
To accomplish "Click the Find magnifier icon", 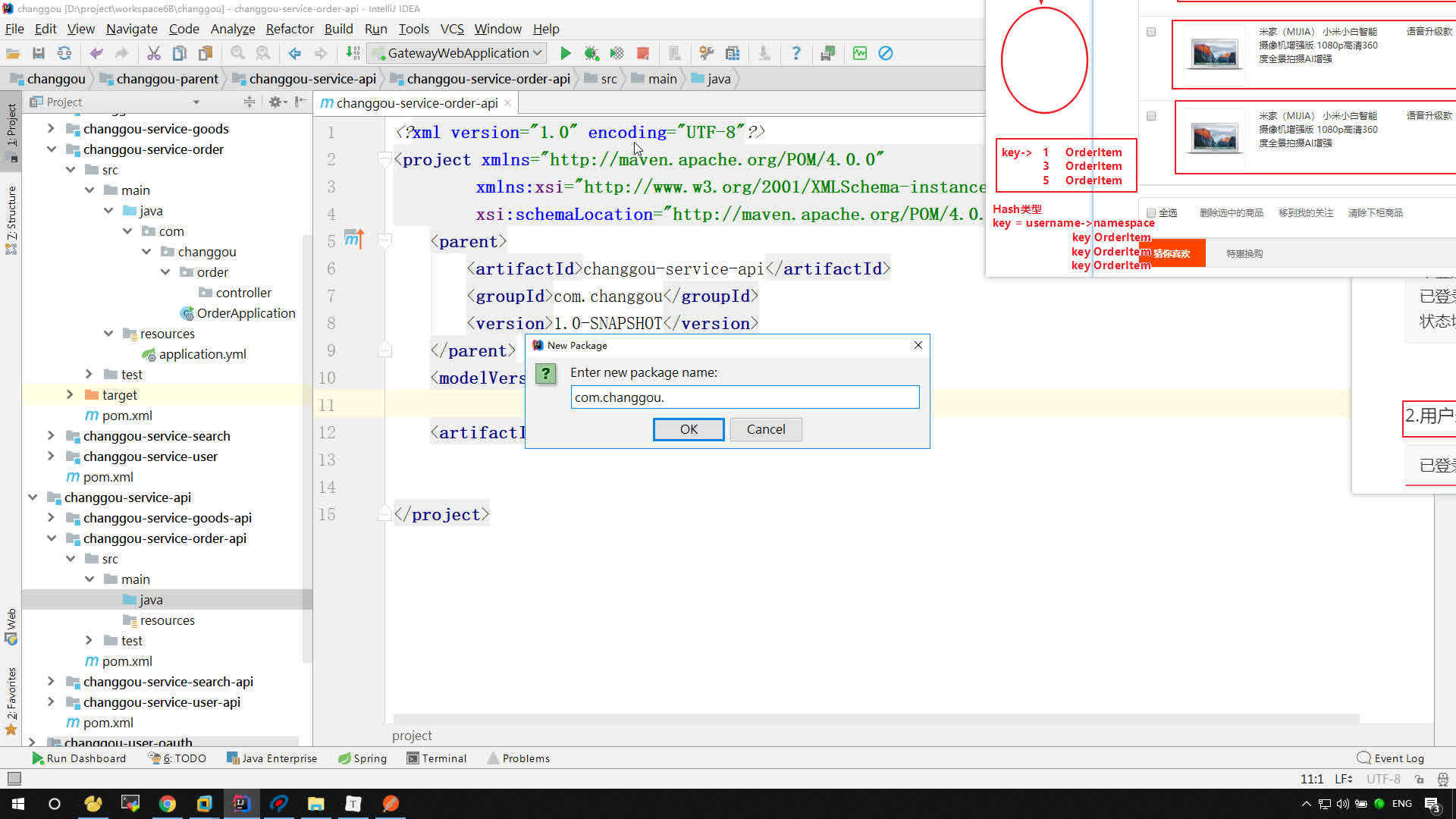I will tap(237, 53).
